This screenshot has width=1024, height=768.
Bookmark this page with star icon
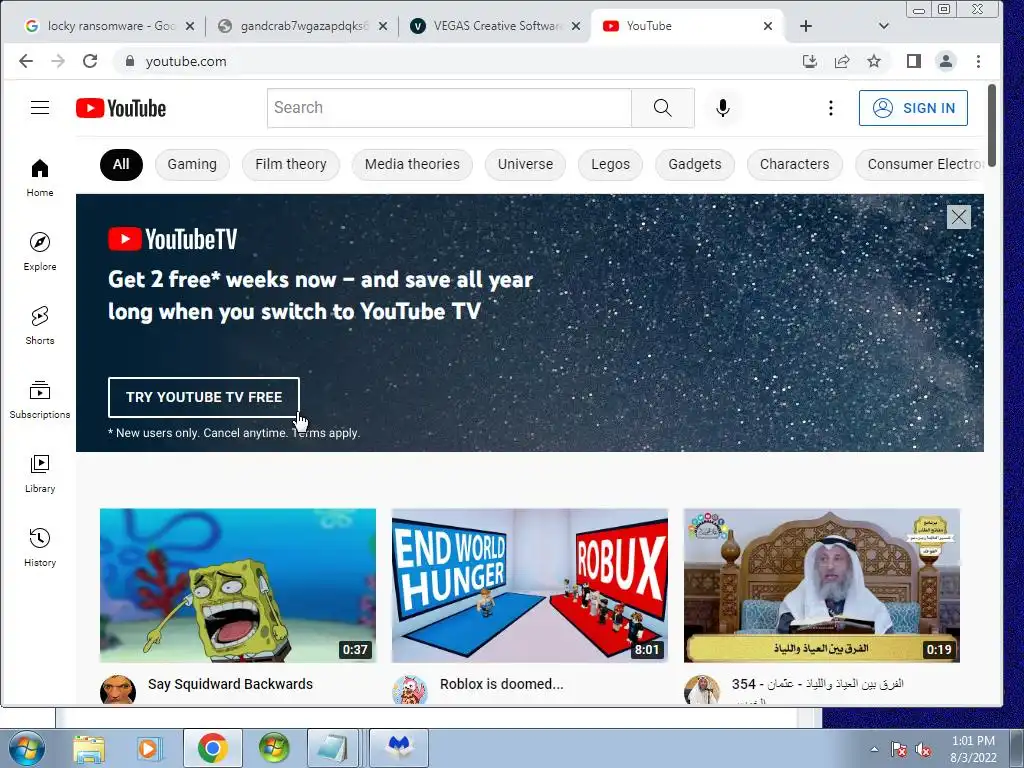click(874, 61)
